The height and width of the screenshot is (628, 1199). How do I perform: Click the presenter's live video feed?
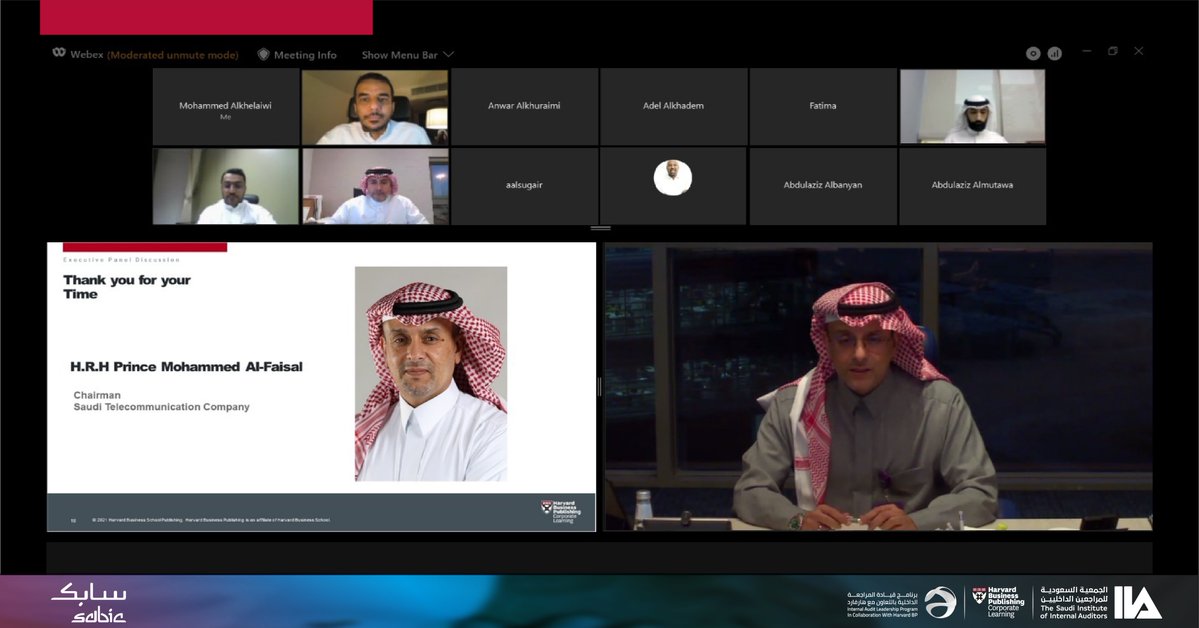[x=878, y=385]
